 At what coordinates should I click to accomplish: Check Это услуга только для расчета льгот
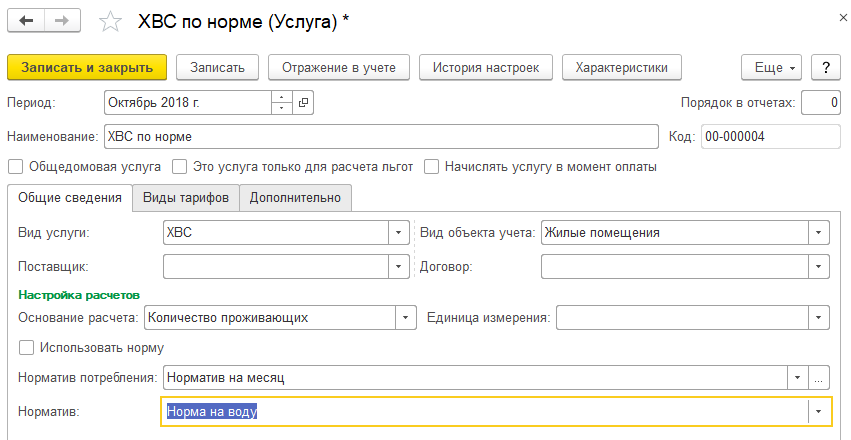pos(180,167)
